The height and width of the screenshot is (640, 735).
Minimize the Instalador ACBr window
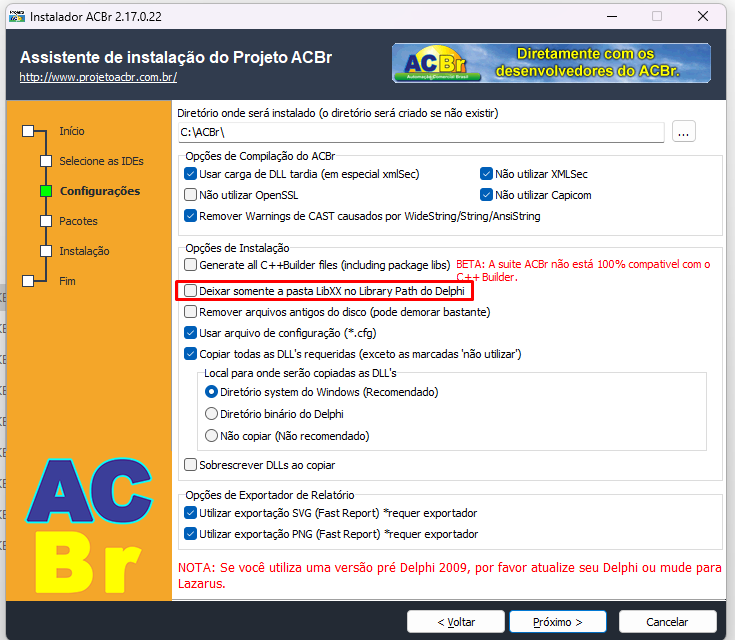(612, 16)
